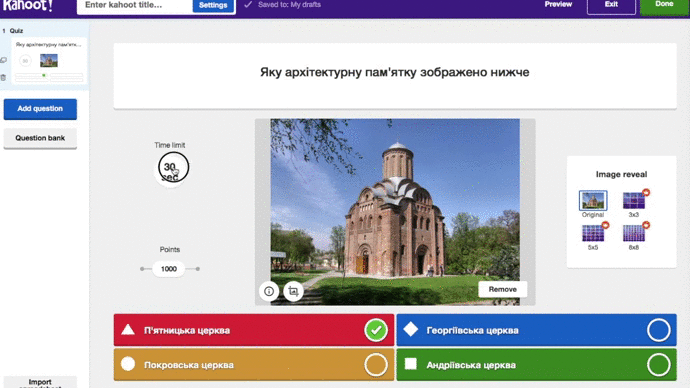
Task: Select Original image reveal option
Action: [593, 201]
